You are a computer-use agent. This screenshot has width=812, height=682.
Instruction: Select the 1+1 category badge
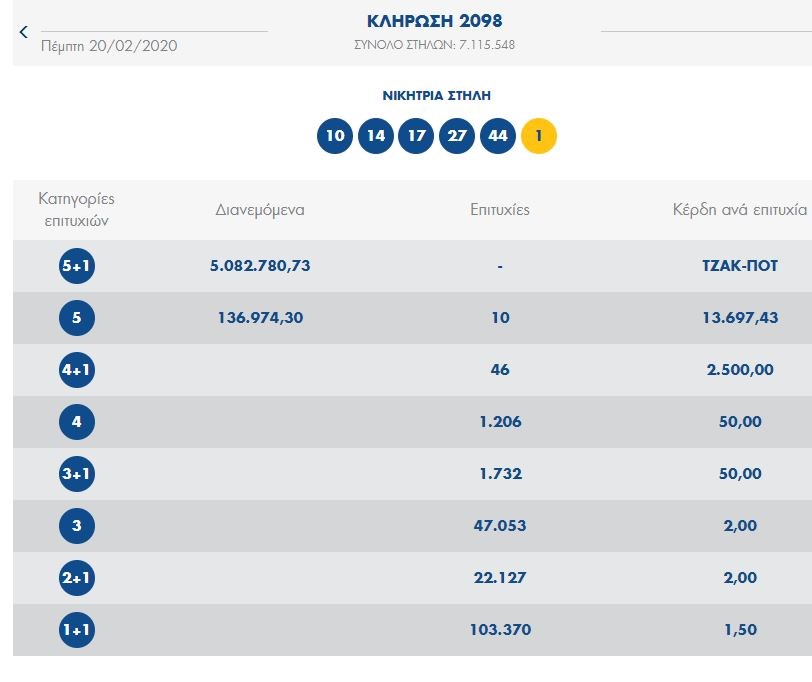(x=77, y=630)
